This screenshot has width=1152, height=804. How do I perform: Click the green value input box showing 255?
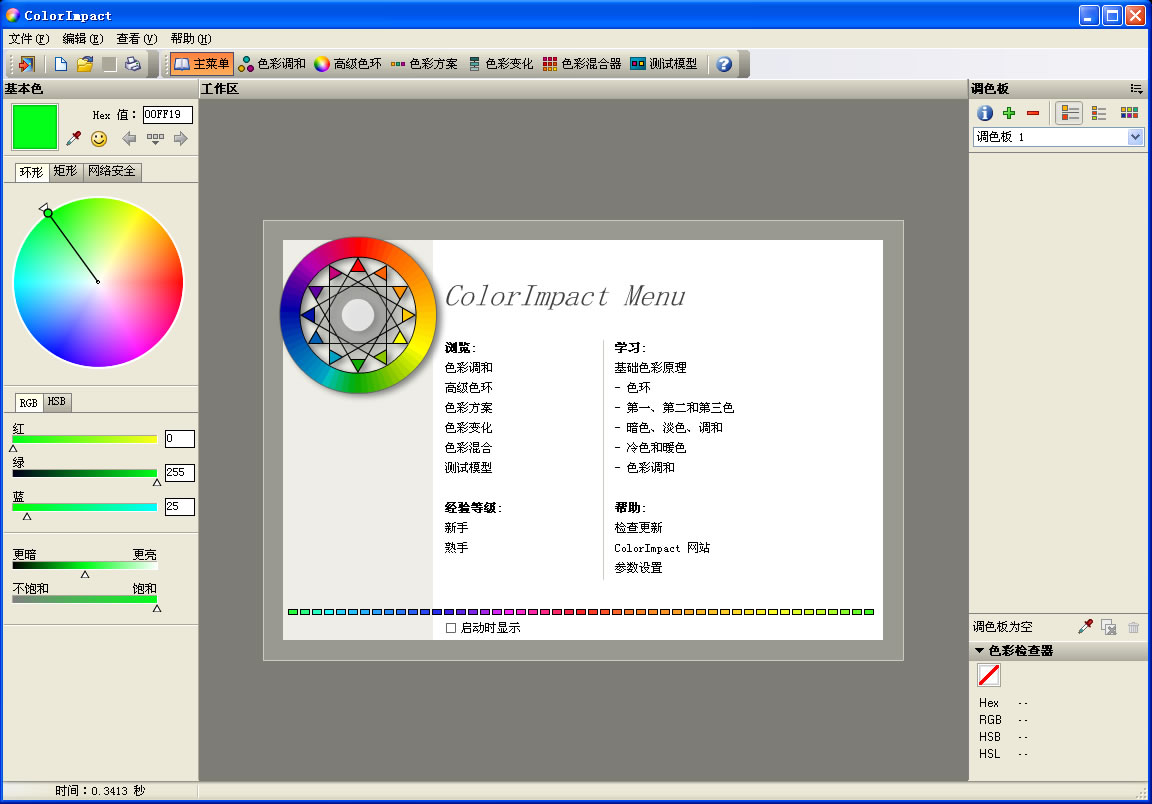tap(179, 473)
